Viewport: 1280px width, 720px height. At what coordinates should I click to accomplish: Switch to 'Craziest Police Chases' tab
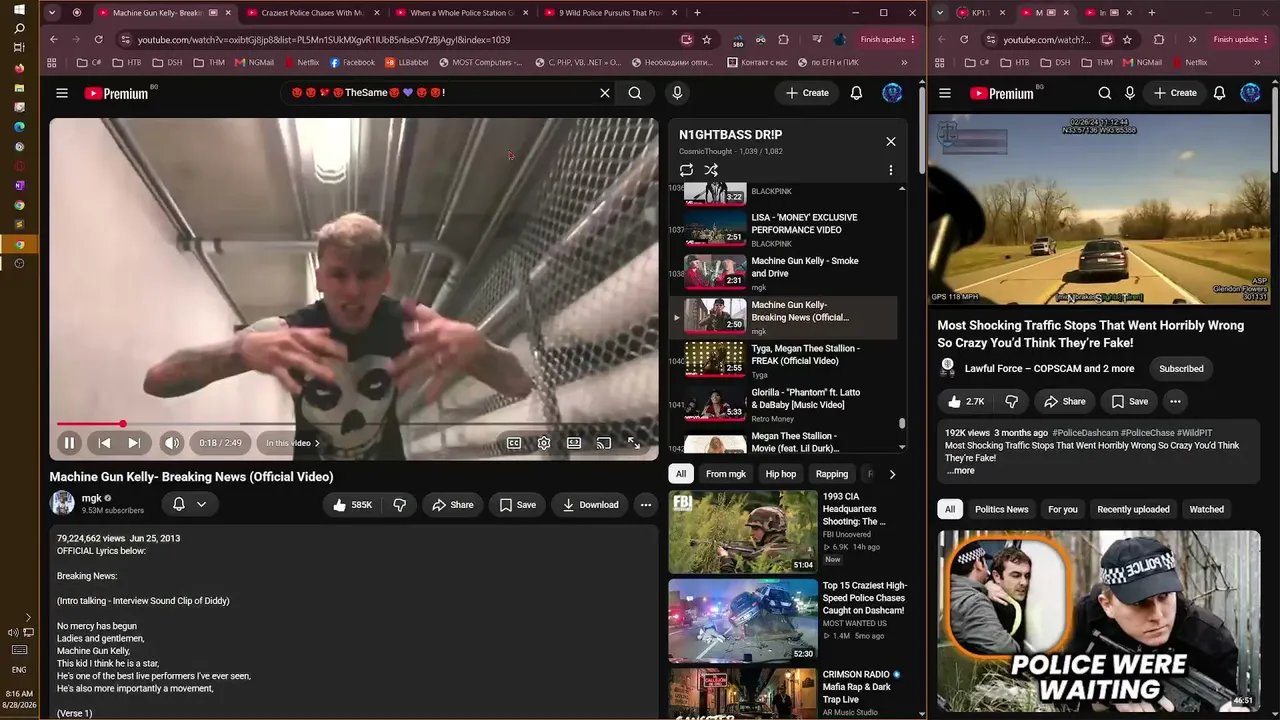[x=311, y=13]
